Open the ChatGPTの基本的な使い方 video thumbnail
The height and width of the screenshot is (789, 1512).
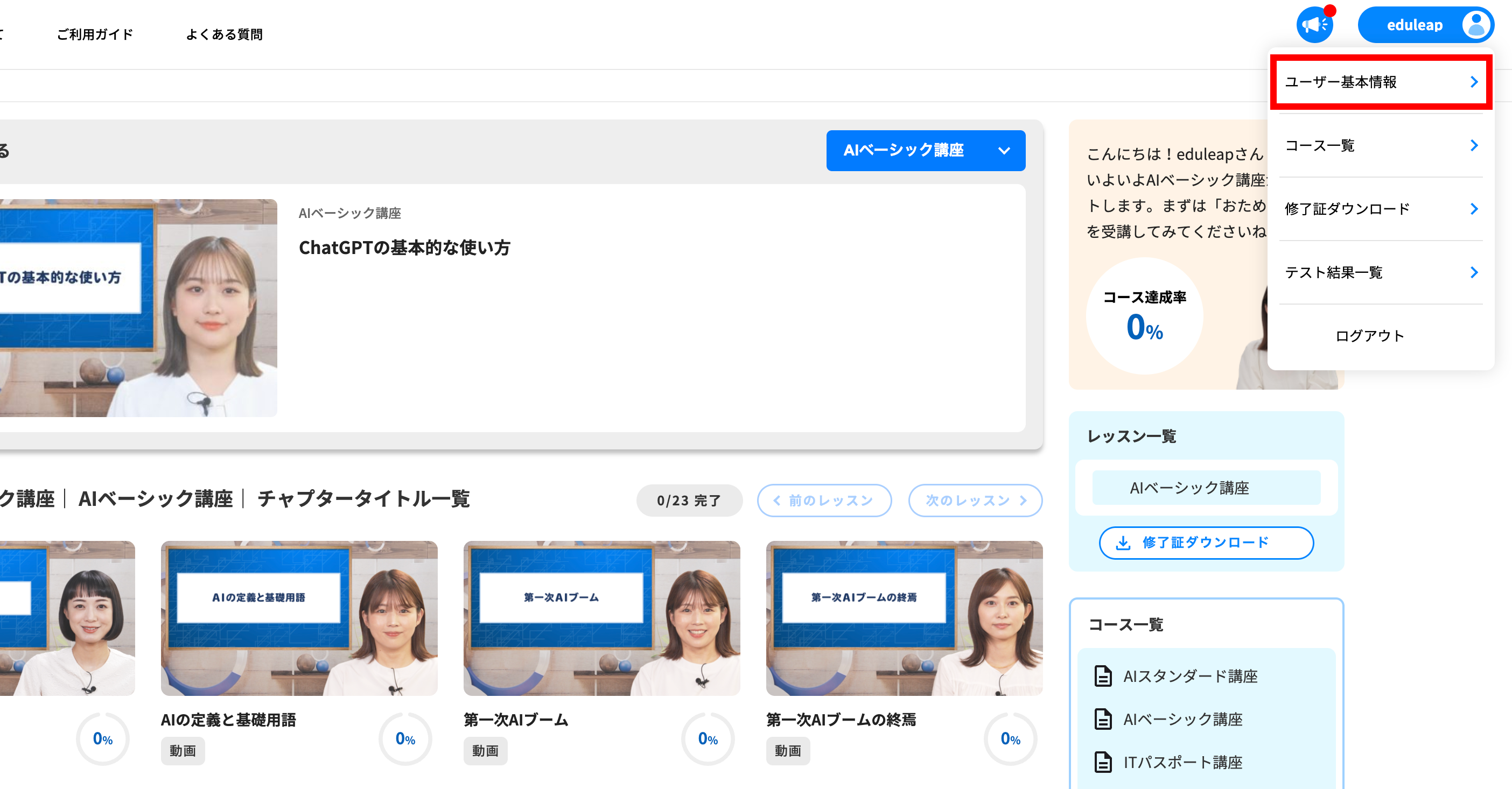click(138, 308)
